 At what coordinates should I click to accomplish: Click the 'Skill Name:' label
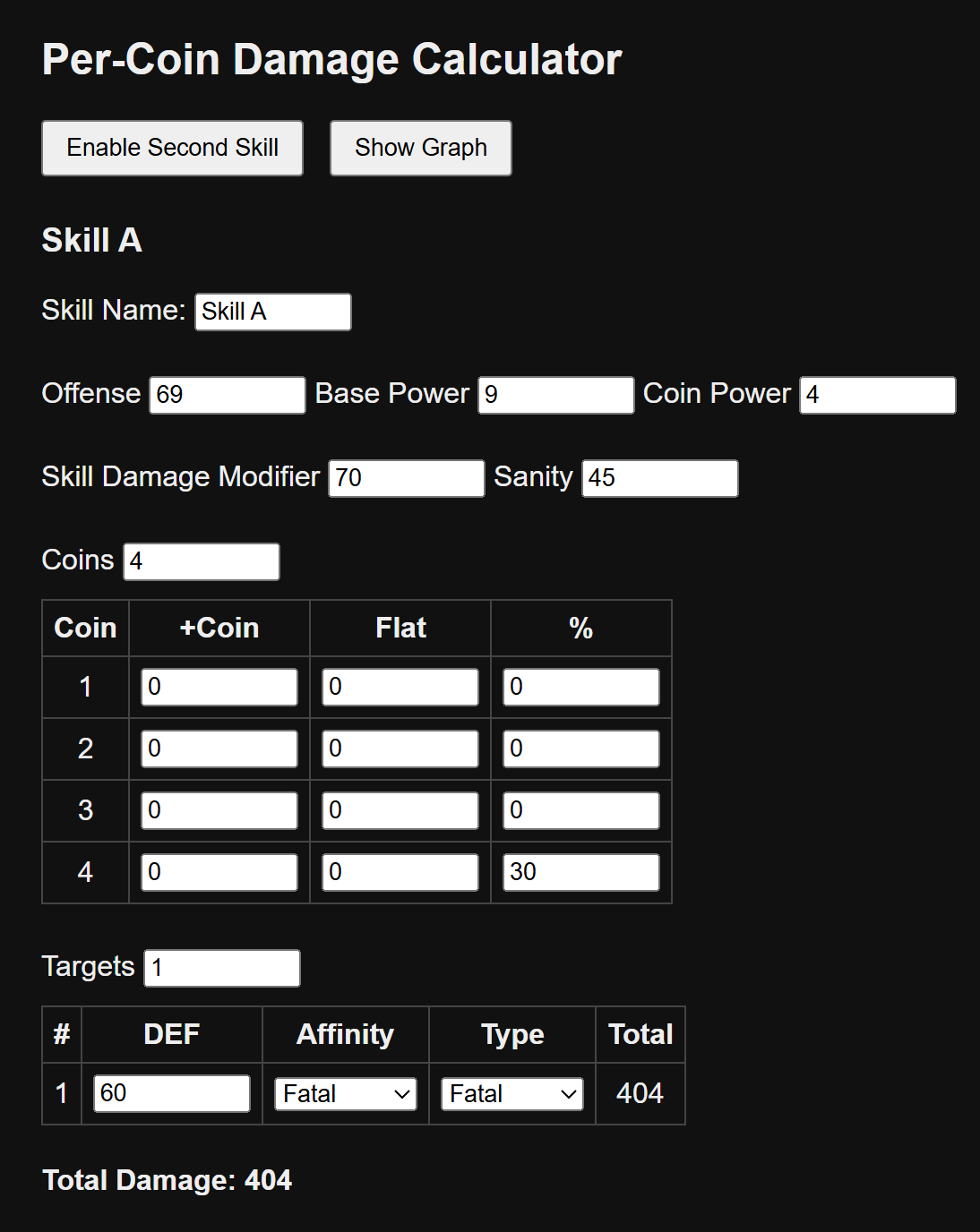click(x=114, y=310)
